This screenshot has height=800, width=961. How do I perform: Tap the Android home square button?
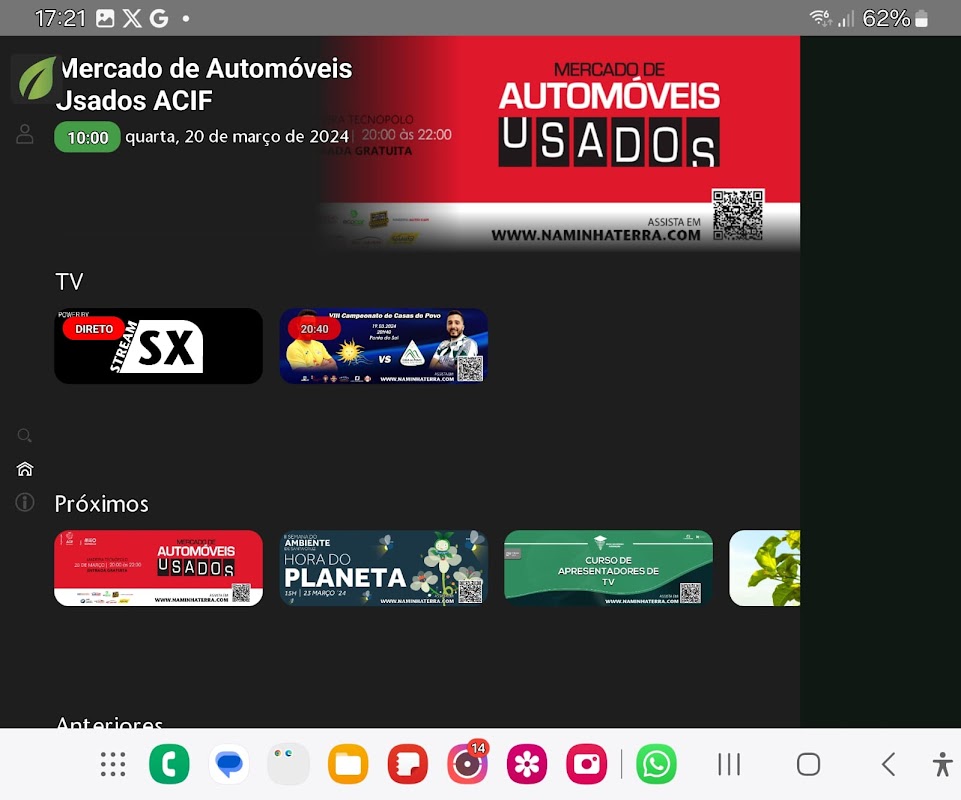click(808, 764)
